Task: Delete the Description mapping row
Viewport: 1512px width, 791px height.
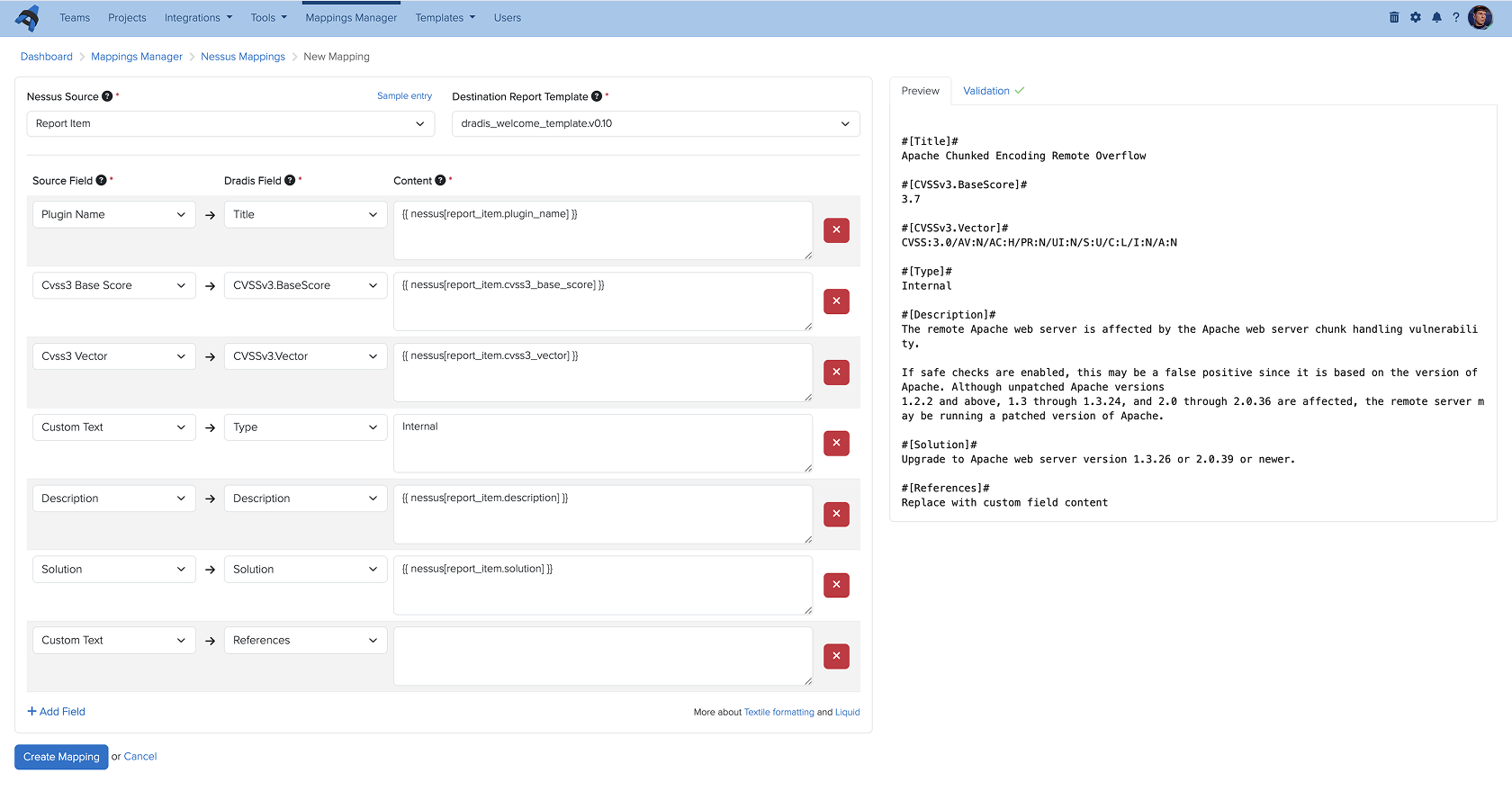Action: click(x=836, y=514)
